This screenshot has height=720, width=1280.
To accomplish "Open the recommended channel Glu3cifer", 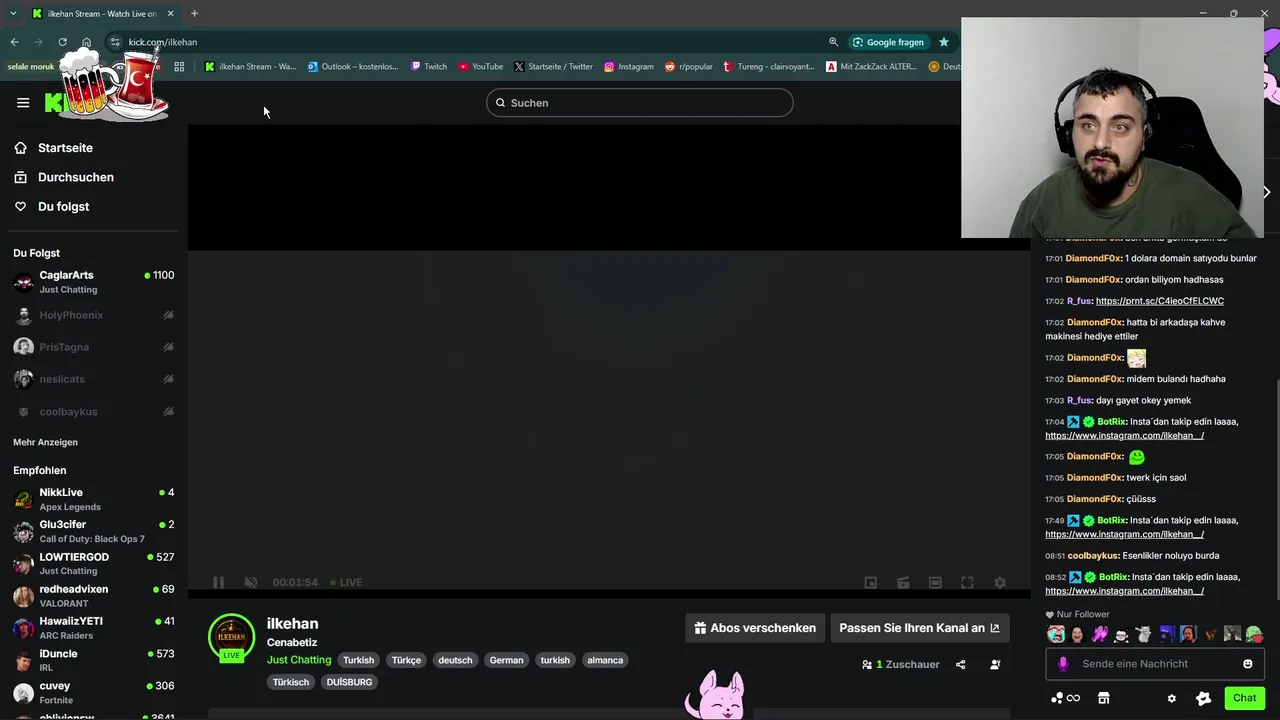I will click(x=94, y=531).
